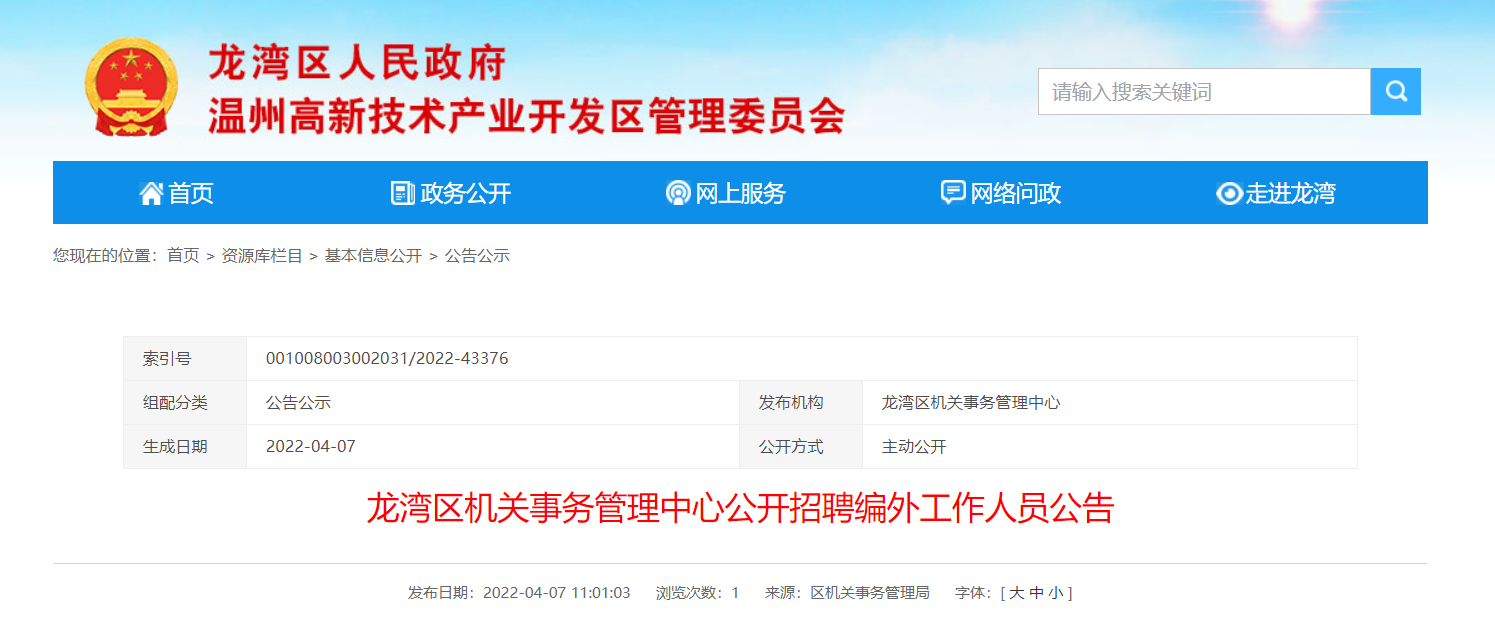The width and height of the screenshot is (1495, 618).
Task: Click the 首页 breadcrumb link
Action: click(x=183, y=256)
